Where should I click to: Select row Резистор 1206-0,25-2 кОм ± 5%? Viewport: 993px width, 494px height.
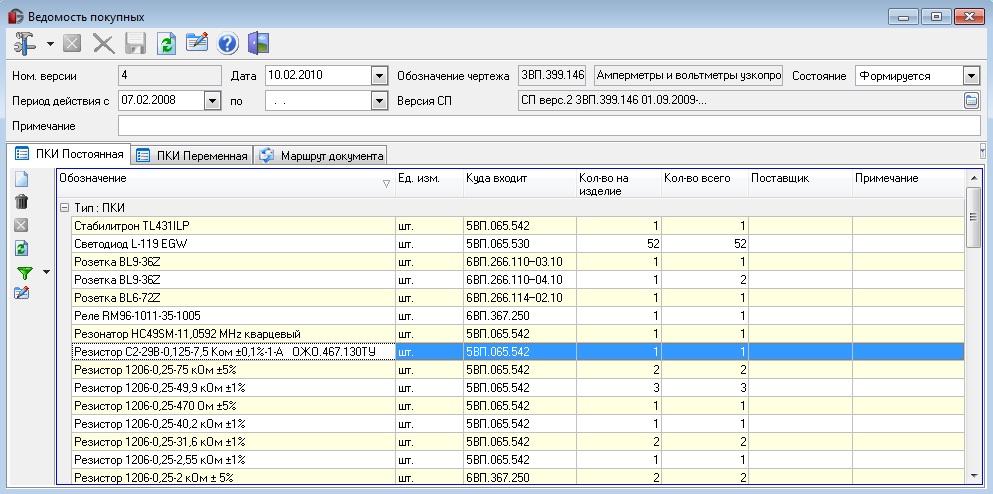point(518,478)
